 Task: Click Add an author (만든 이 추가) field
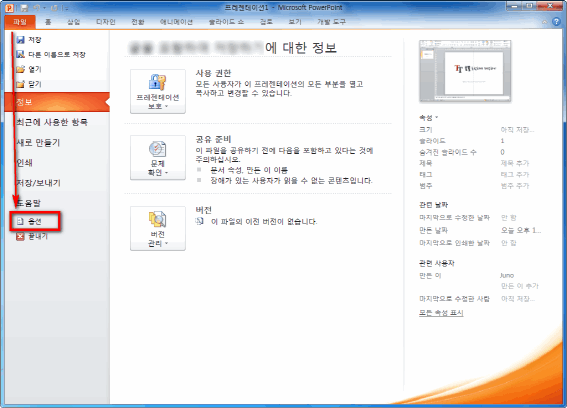(x=520, y=286)
